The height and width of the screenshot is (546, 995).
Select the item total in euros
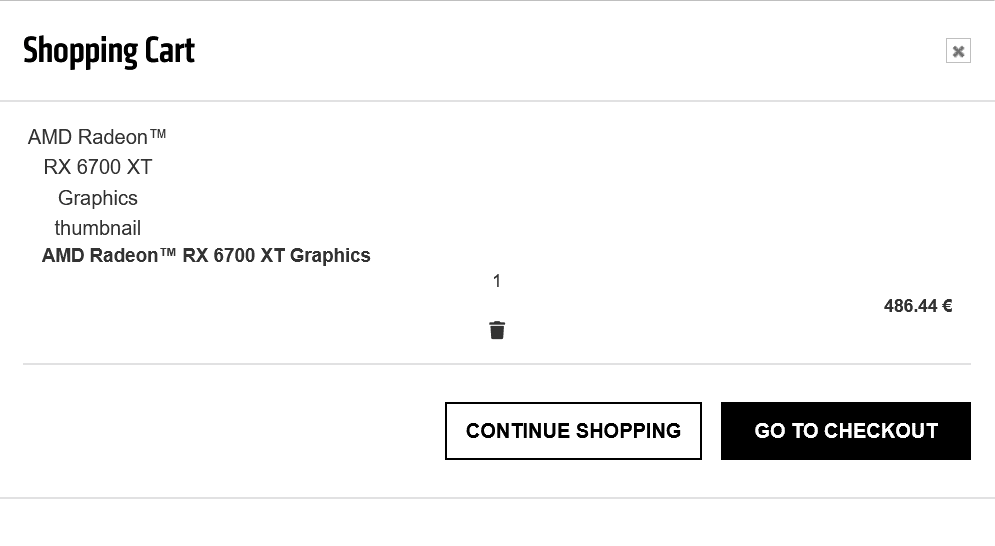click(x=917, y=306)
